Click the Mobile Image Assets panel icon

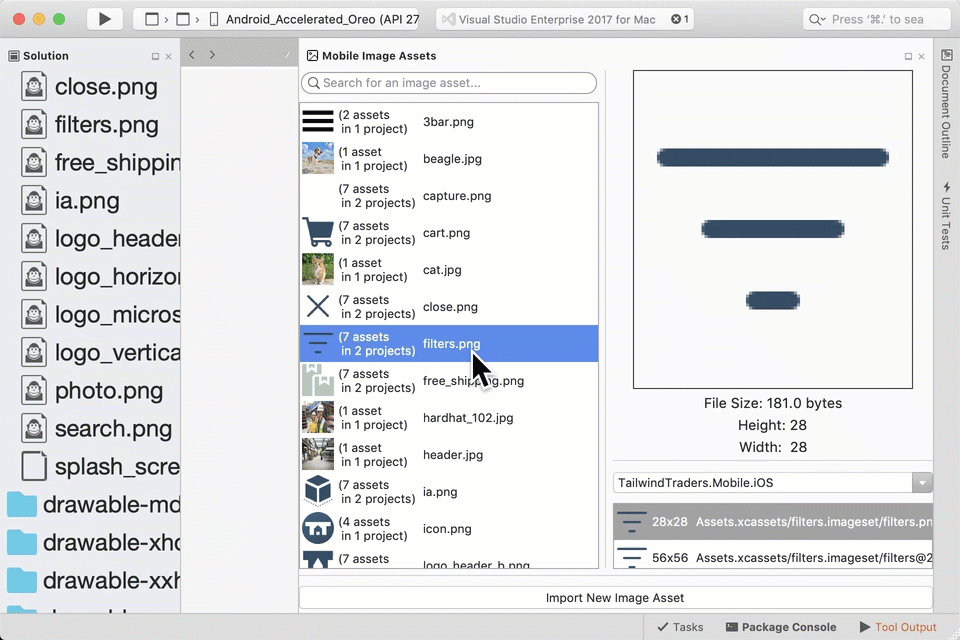(x=311, y=56)
